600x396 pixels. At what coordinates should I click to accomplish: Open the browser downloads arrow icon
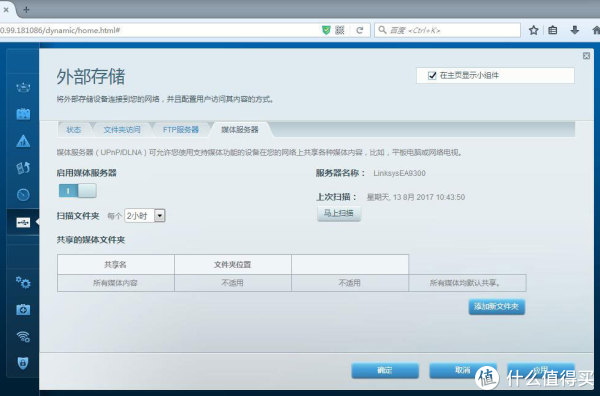click(574, 30)
